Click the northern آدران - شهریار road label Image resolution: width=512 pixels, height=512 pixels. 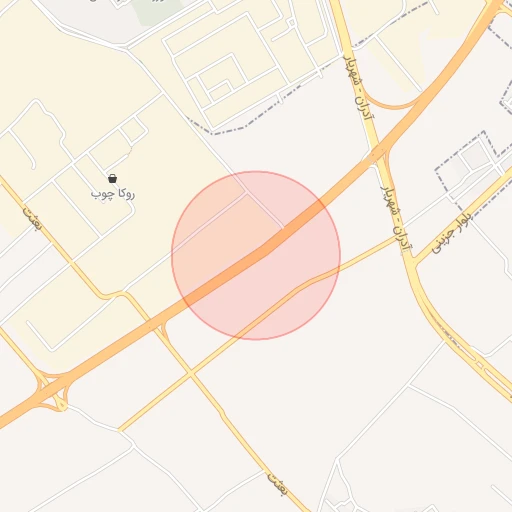[x=359, y=88]
